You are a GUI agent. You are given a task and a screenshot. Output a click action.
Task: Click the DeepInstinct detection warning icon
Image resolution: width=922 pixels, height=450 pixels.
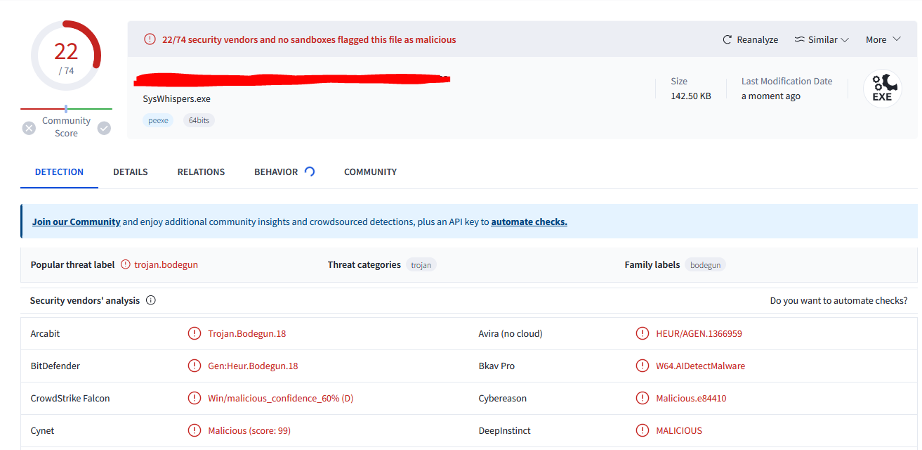coord(642,431)
